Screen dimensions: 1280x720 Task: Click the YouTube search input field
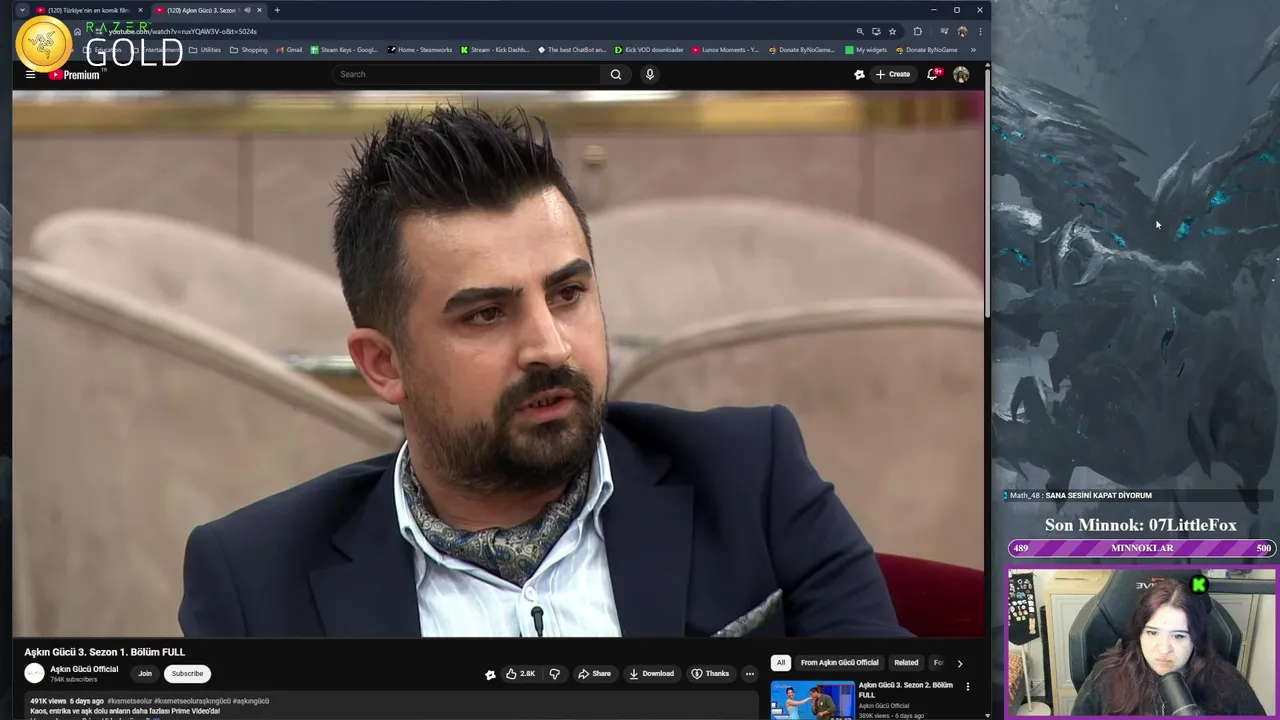coord(468,74)
